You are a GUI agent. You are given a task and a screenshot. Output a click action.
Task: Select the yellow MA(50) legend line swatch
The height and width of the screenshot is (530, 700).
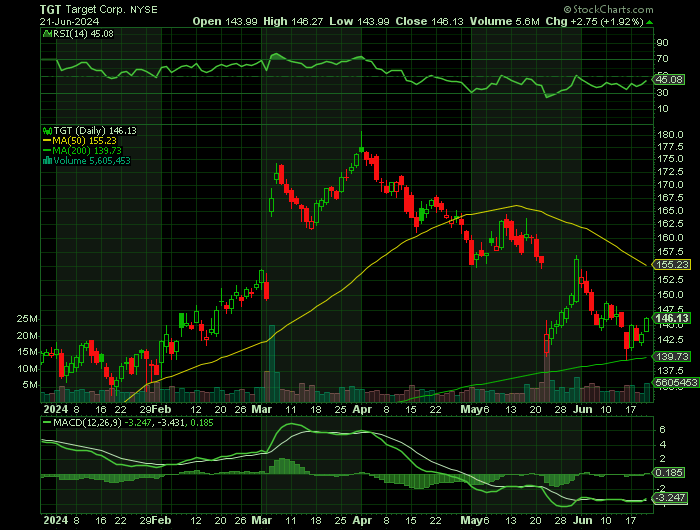coord(47,141)
